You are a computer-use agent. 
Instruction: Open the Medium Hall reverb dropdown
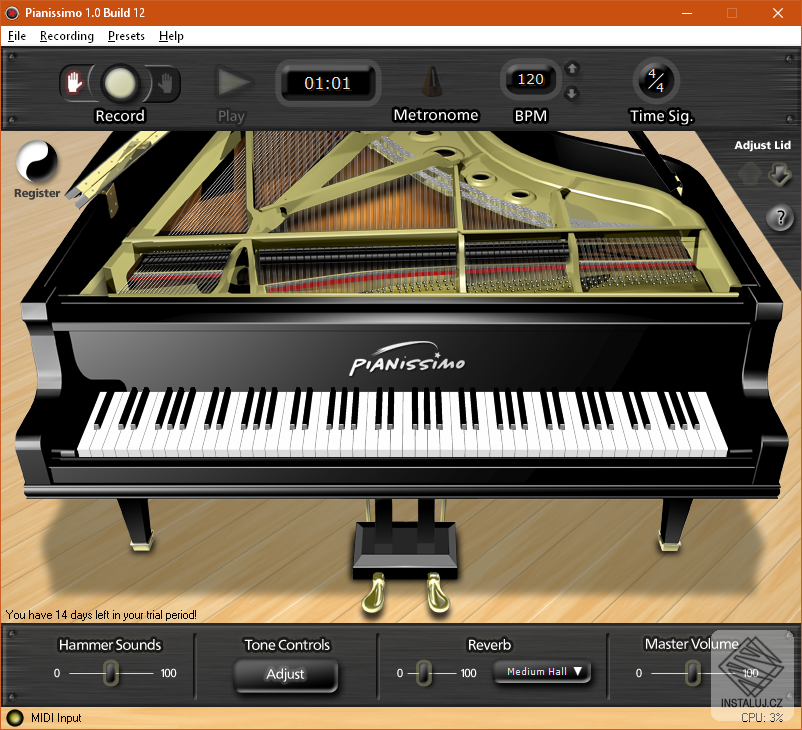coord(542,672)
